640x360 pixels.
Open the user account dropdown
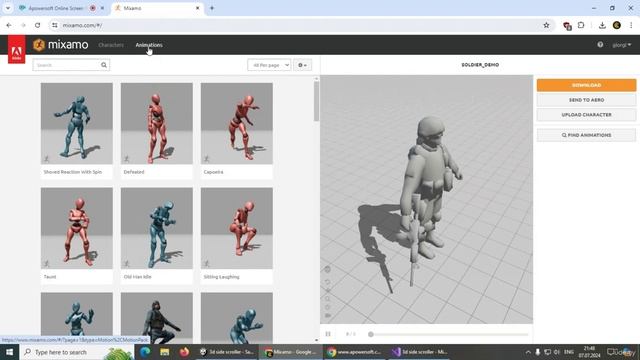click(622, 45)
